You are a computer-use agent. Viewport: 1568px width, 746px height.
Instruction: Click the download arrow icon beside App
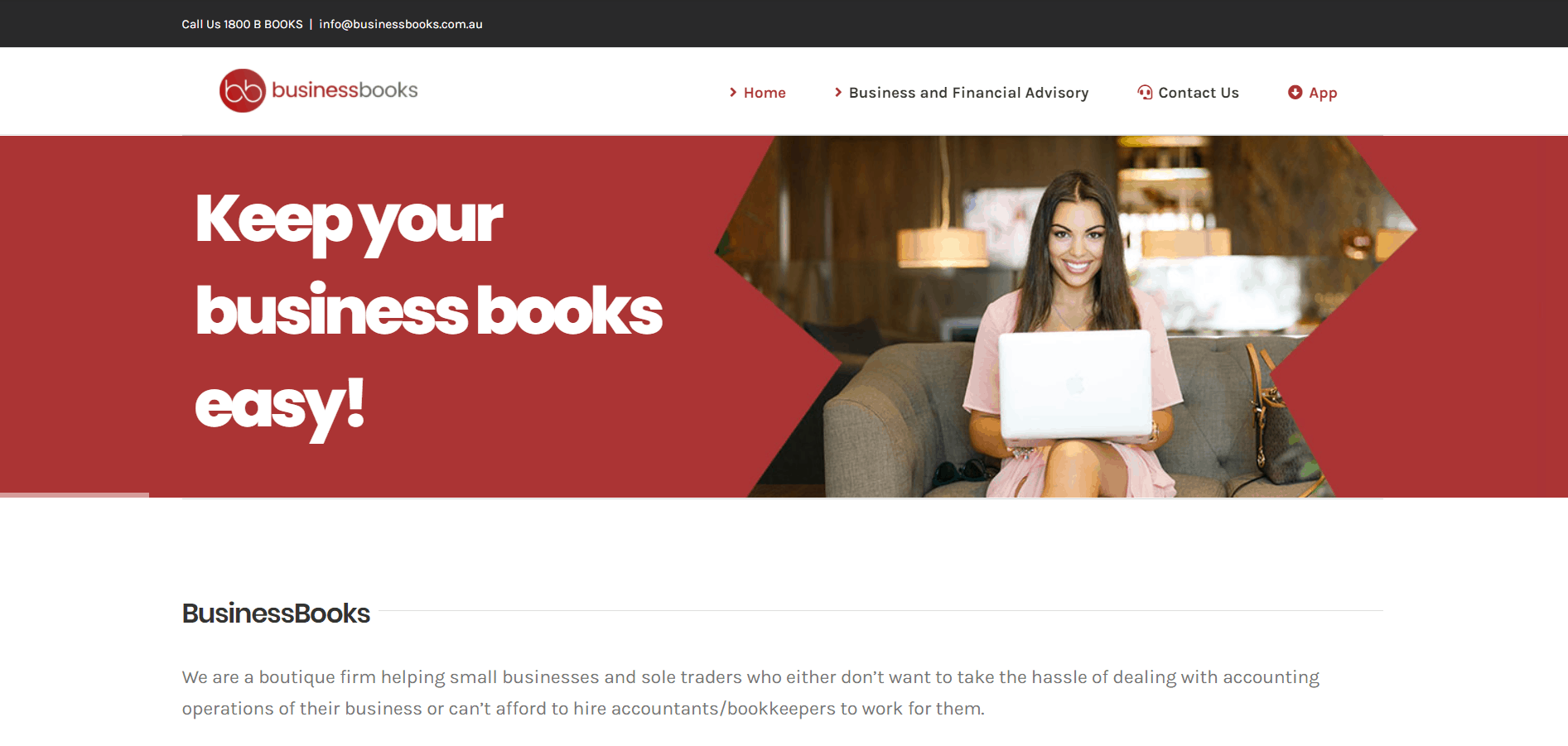click(x=1295, y=92)
